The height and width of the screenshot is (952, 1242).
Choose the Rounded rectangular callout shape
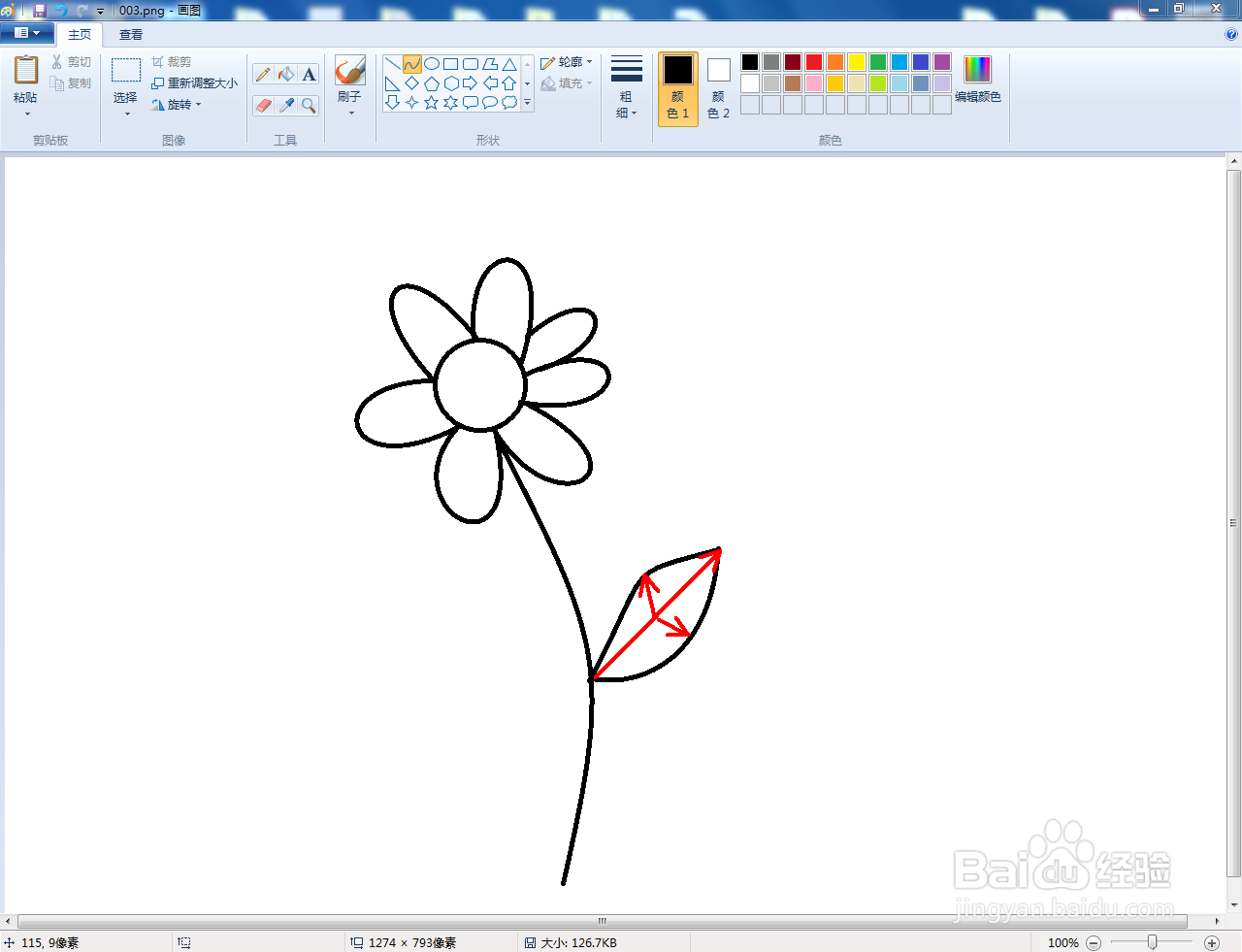point(471,102)
